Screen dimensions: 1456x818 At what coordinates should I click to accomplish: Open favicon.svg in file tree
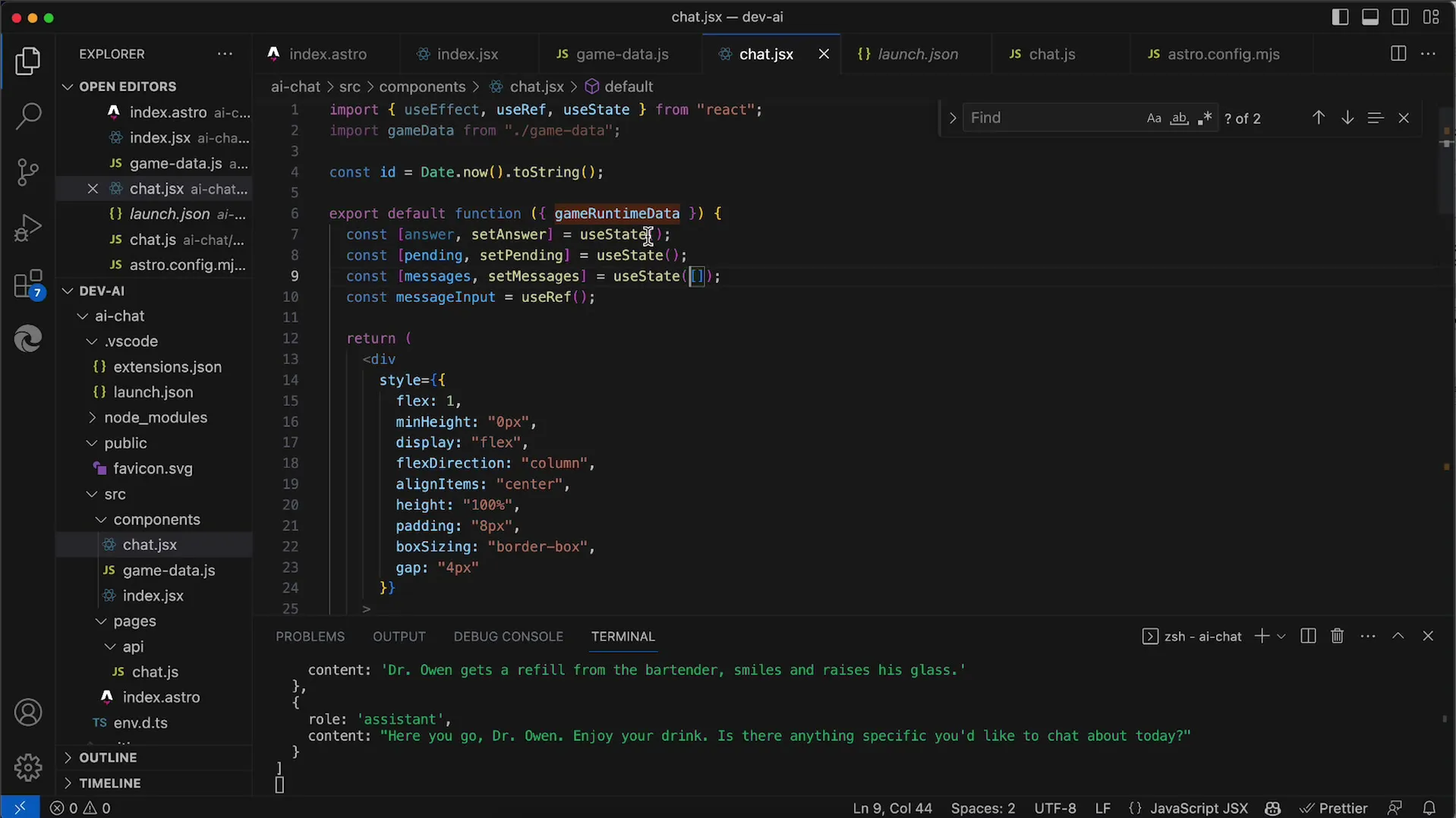[x=153, y=469]
